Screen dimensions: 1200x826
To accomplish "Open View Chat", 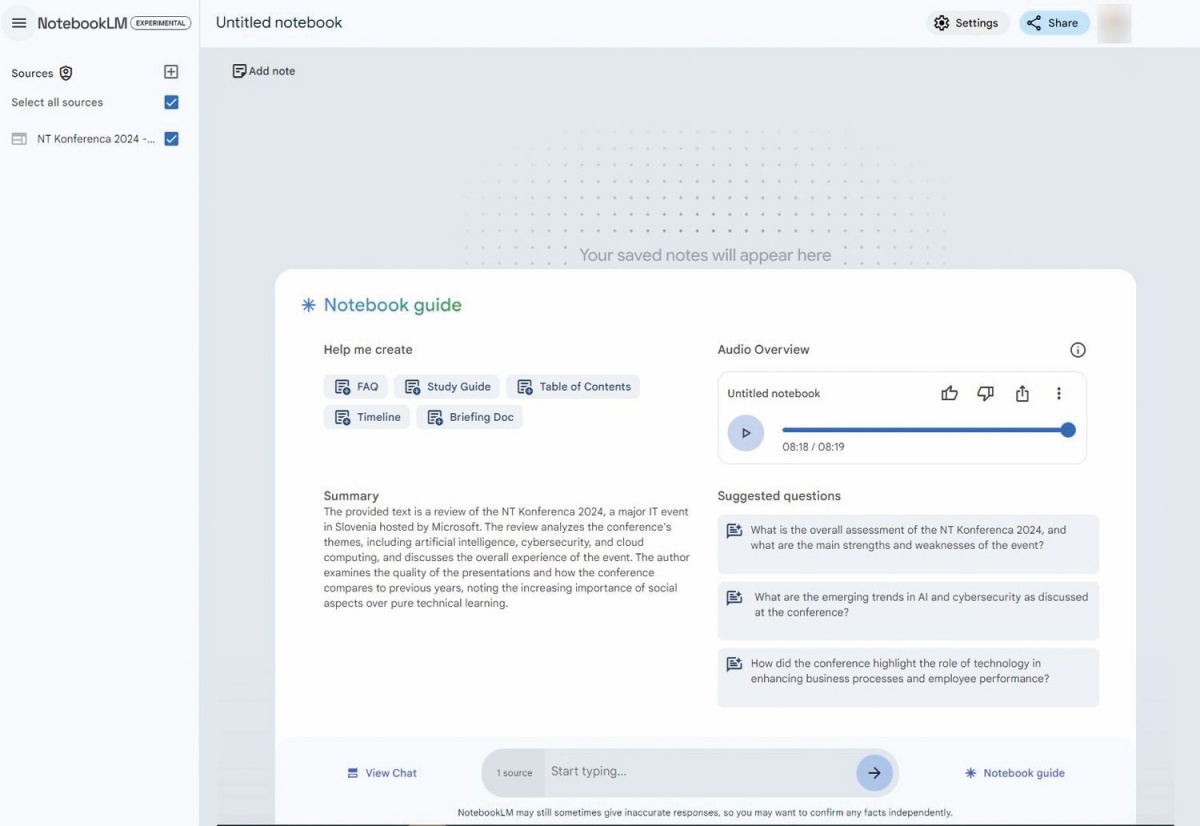I will pos(382,773).
